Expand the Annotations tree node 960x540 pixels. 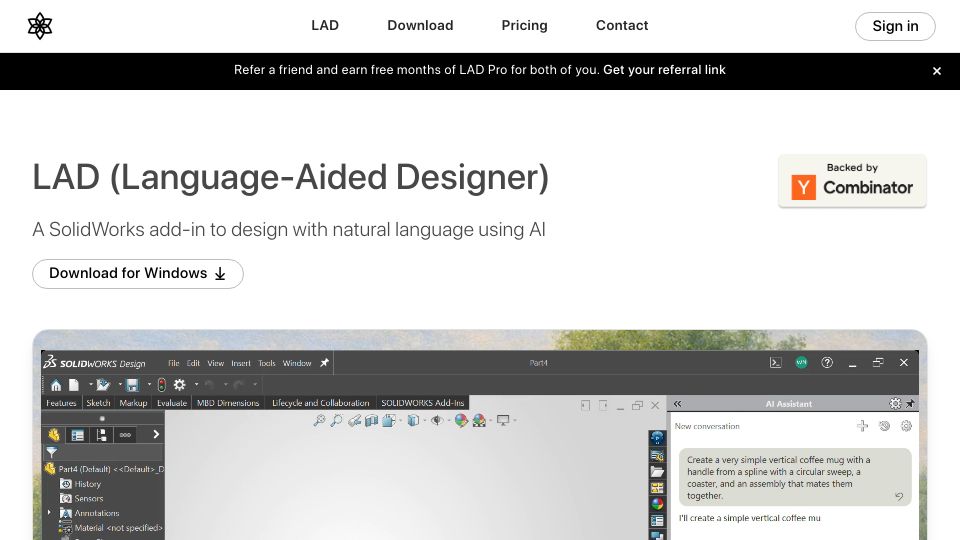coord(50,512)
